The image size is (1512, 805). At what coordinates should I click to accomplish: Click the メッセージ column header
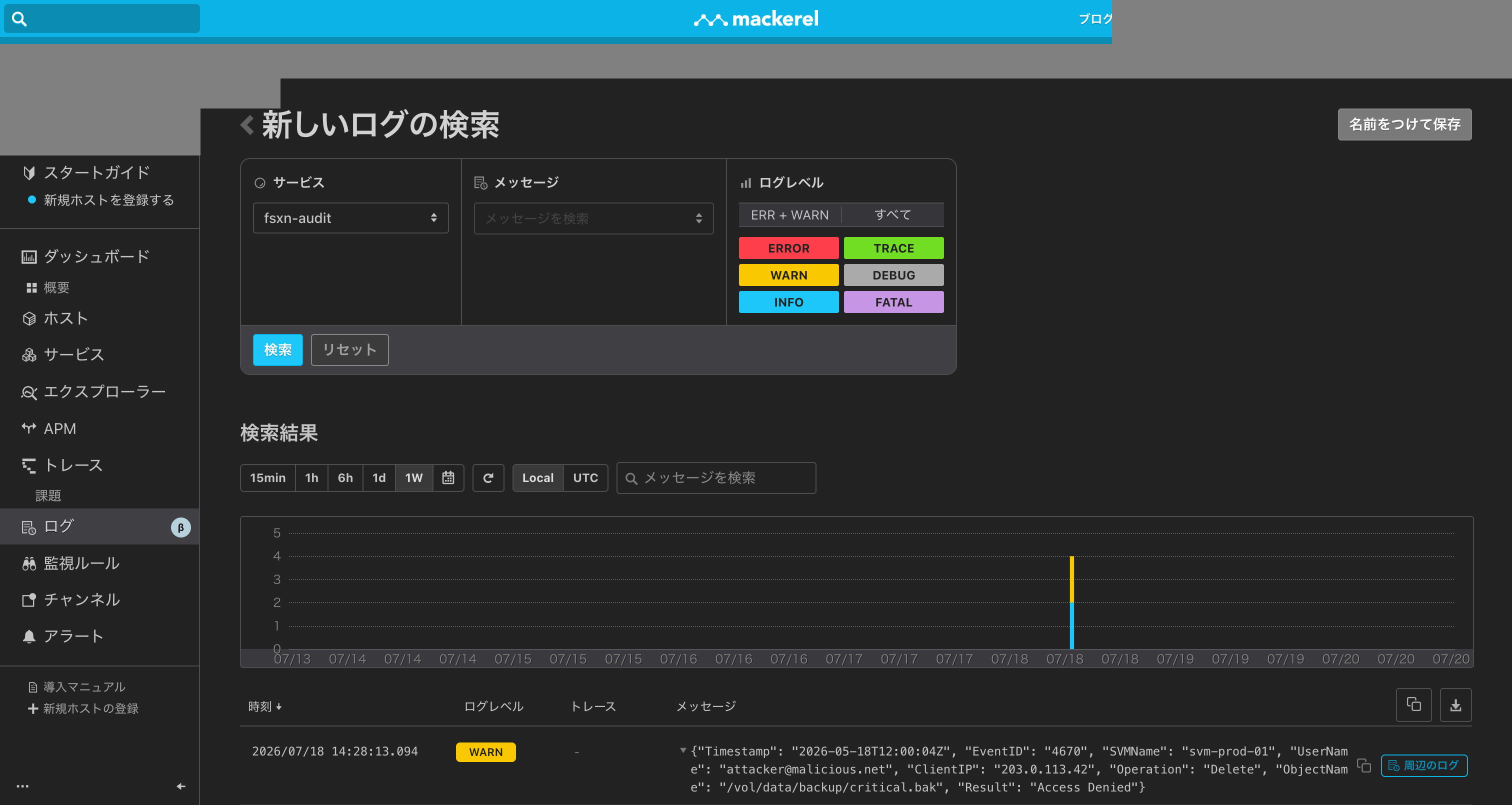coord(706,706)
